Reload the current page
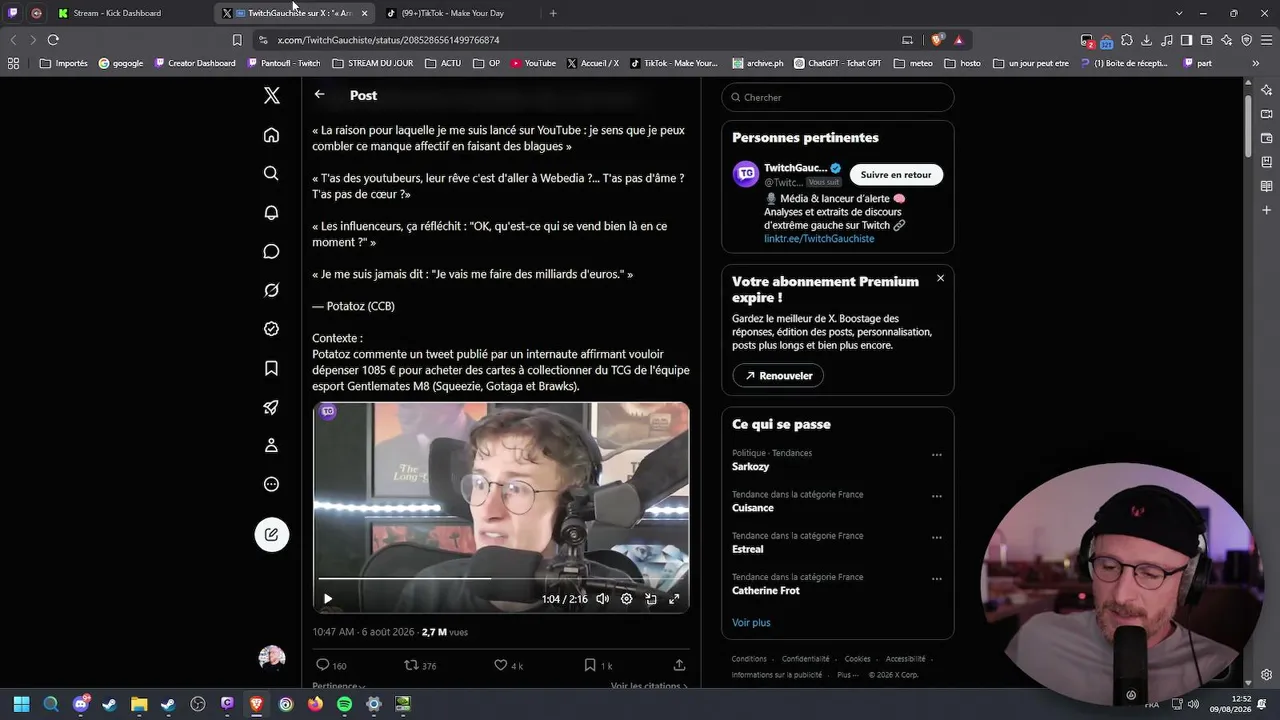Viewport: 1280px width, 720px height. tap(53, 40)
